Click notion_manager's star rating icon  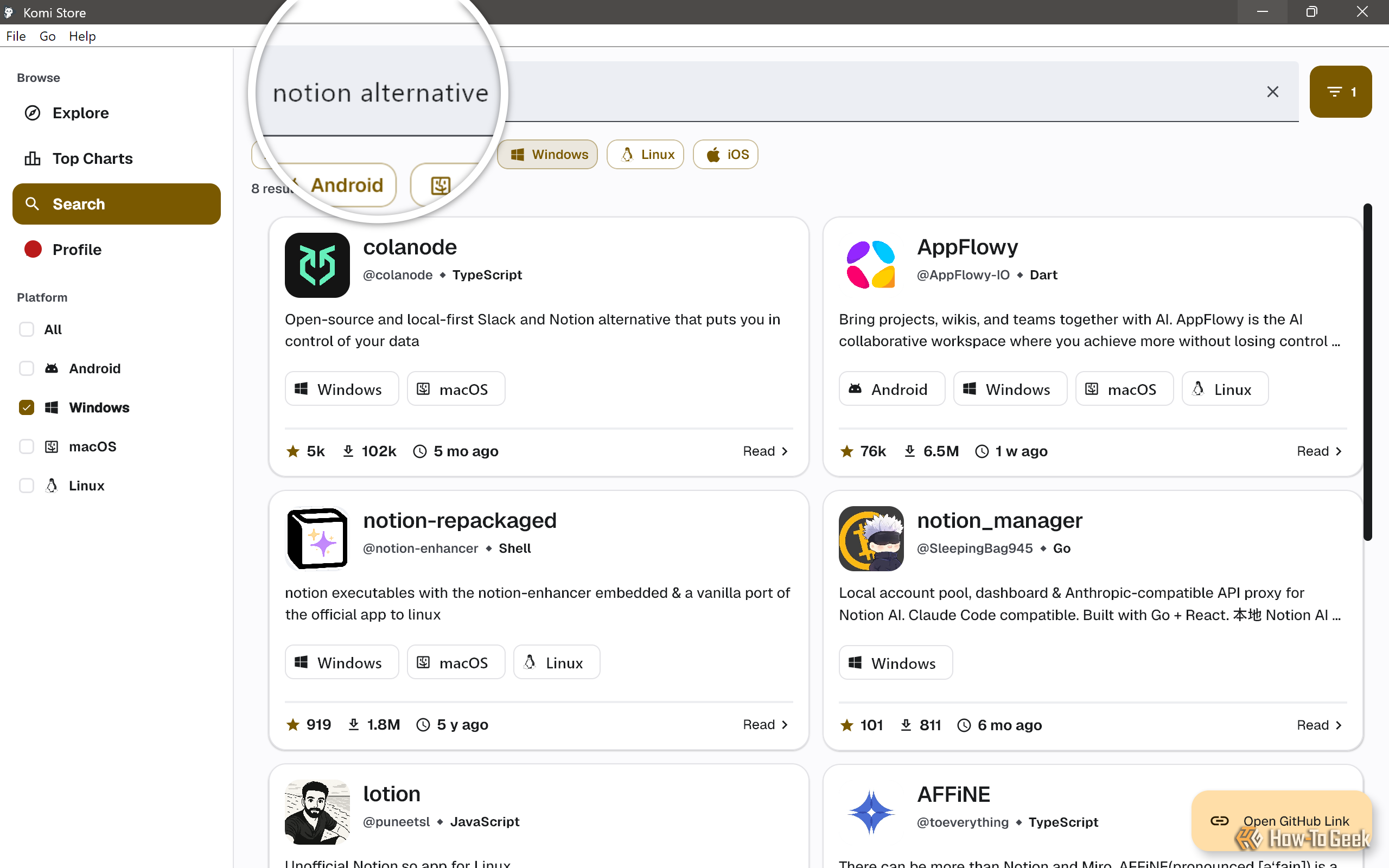[846, 725]
